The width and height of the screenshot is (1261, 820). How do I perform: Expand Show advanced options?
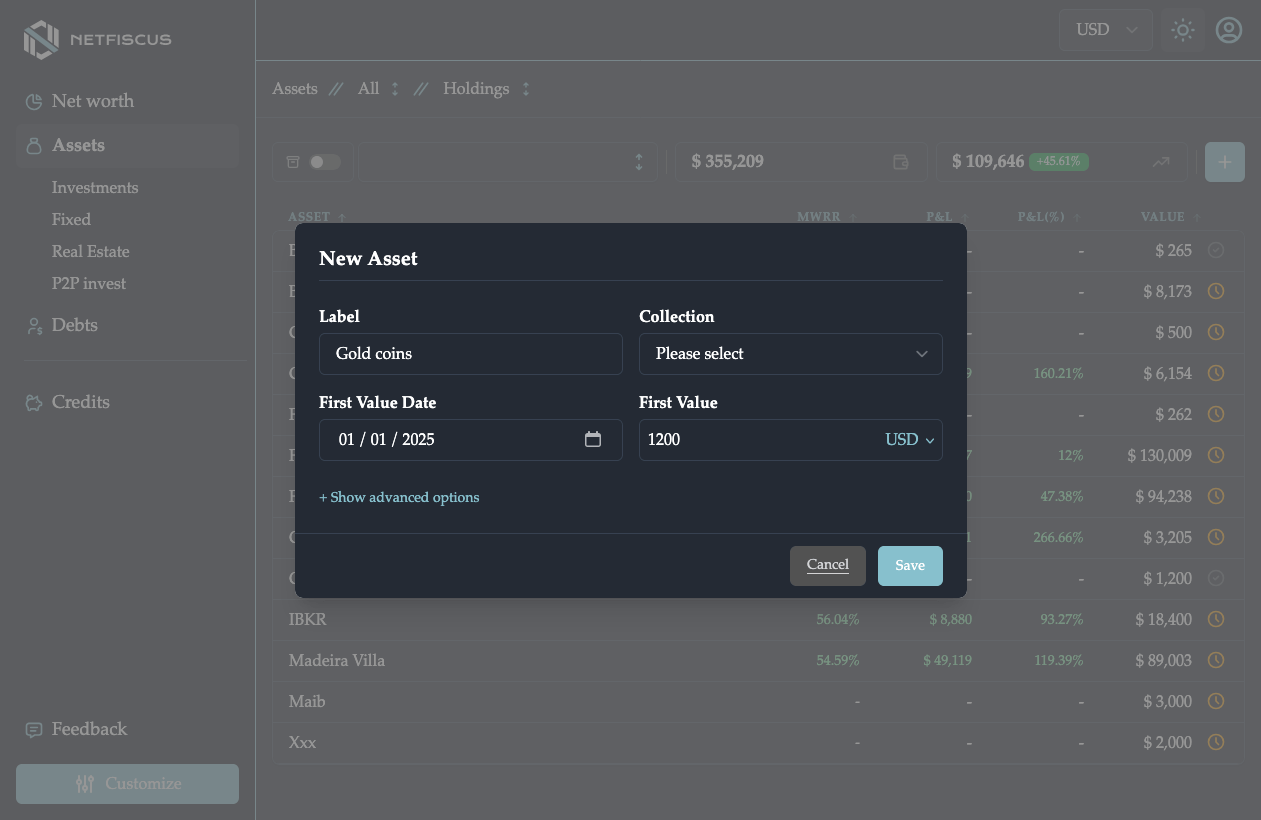pyautogui.click(x=399, y=497)
